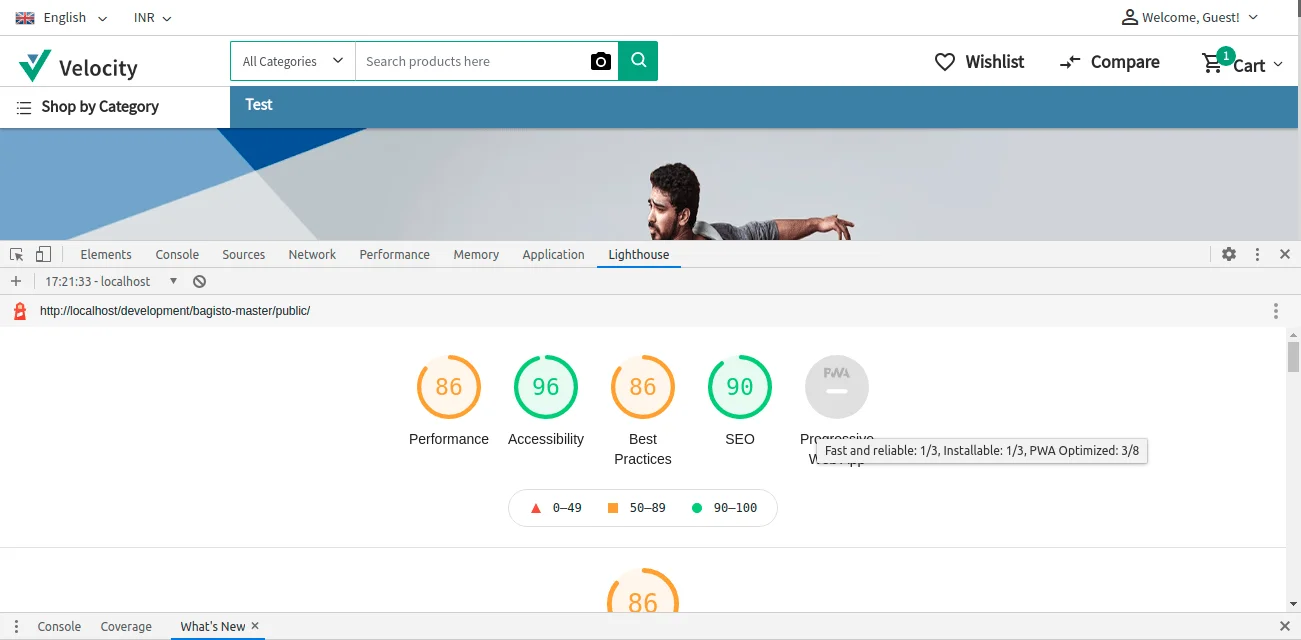Viewport: 1301px width, 640px height.
Task: Click the Test category link
Action: point(259,105)
